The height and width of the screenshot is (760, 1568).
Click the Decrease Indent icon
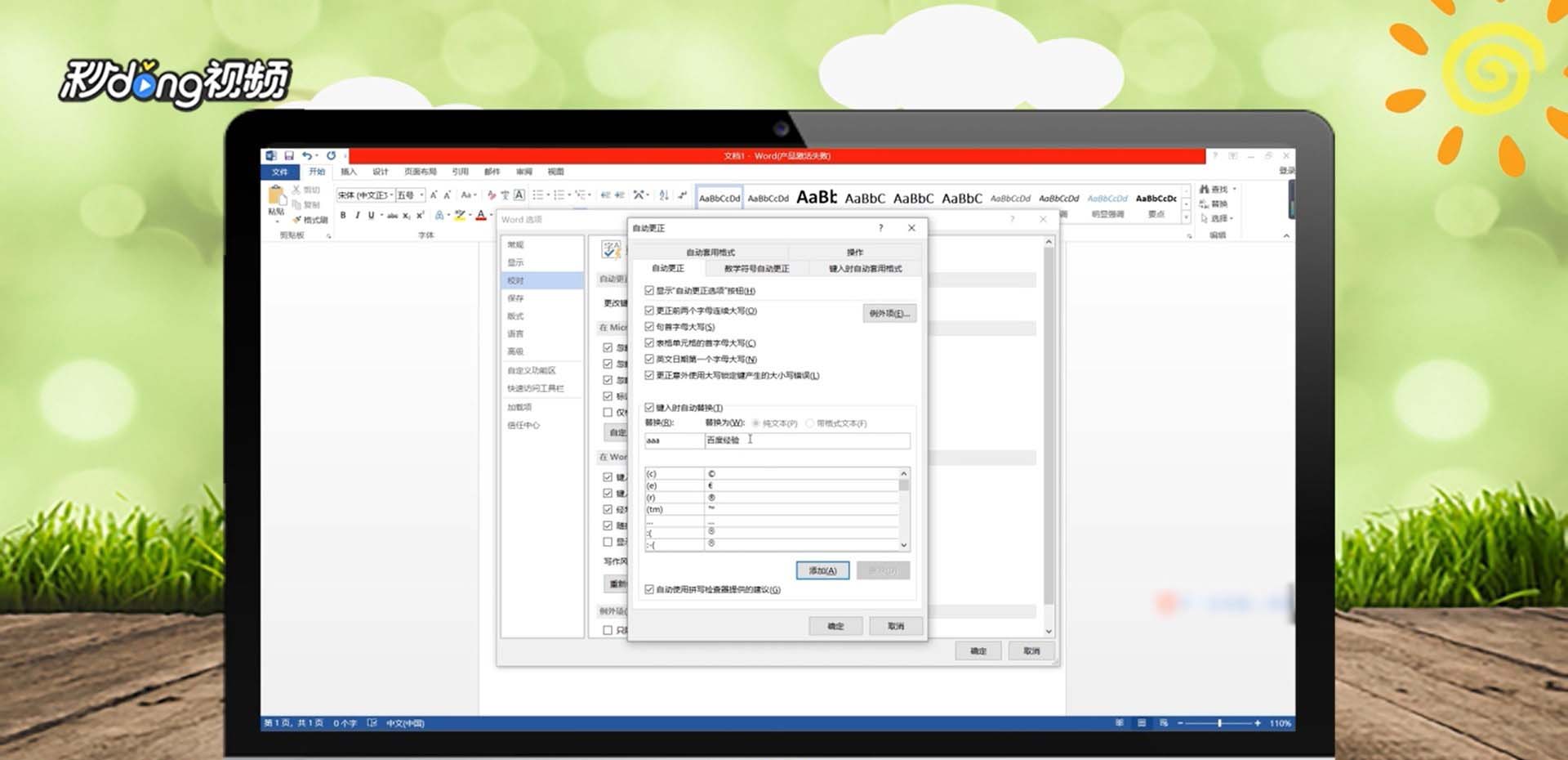tap(606, 194)
